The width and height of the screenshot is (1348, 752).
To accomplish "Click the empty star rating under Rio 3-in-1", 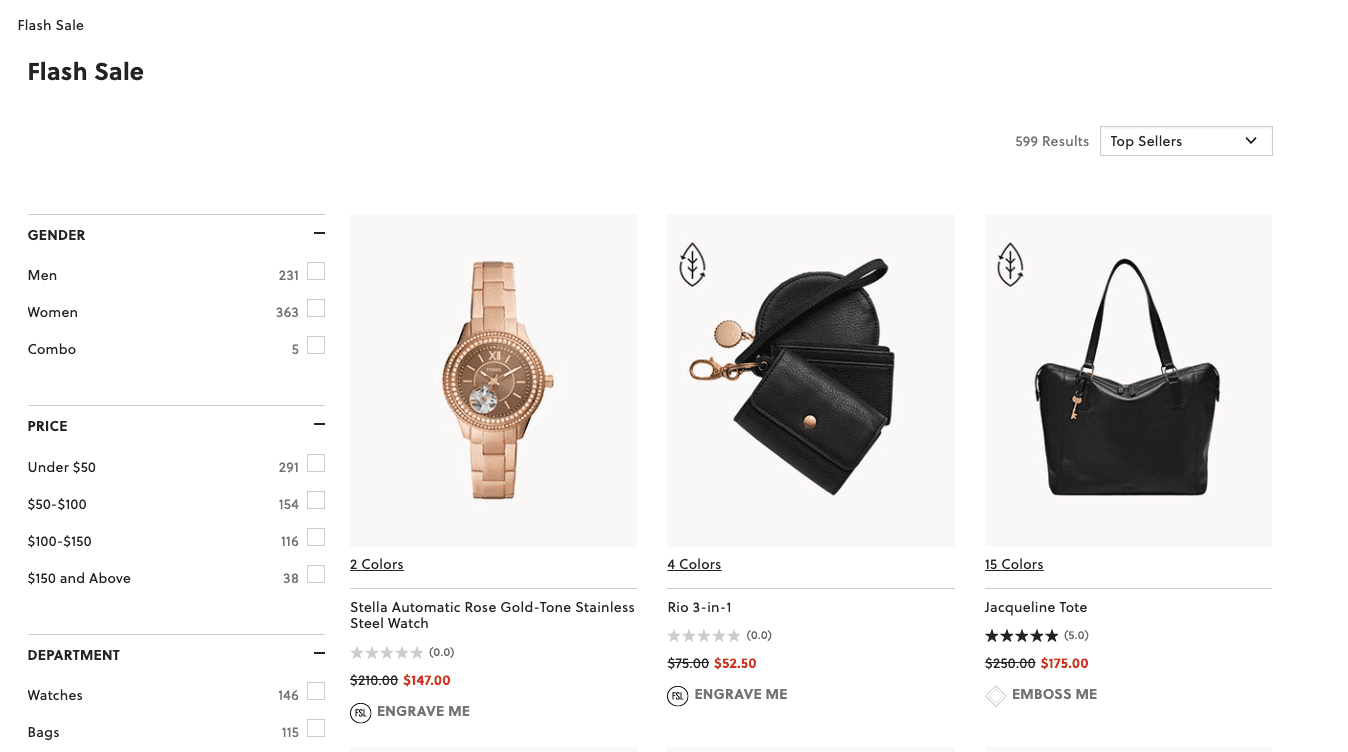I will 705,635.
